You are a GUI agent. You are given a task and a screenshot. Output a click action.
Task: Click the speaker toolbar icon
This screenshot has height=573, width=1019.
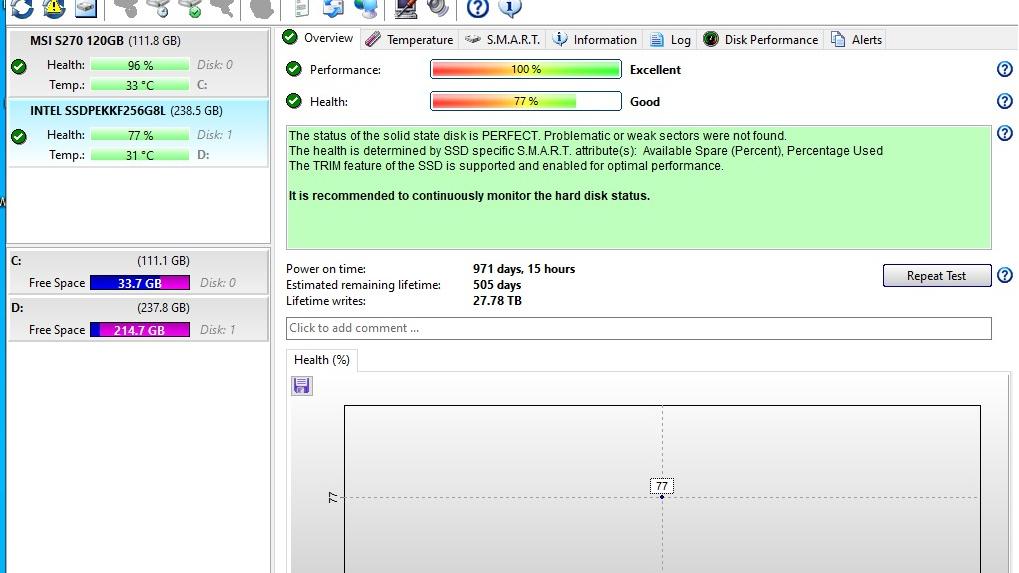tap(438, 8)
